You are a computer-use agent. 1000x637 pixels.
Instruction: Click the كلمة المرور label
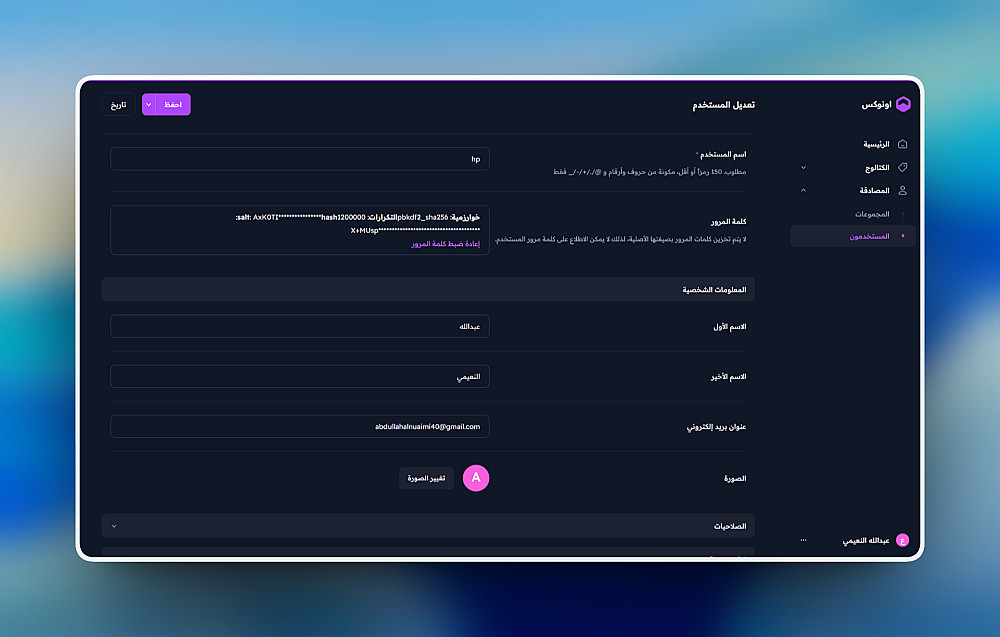728,221
